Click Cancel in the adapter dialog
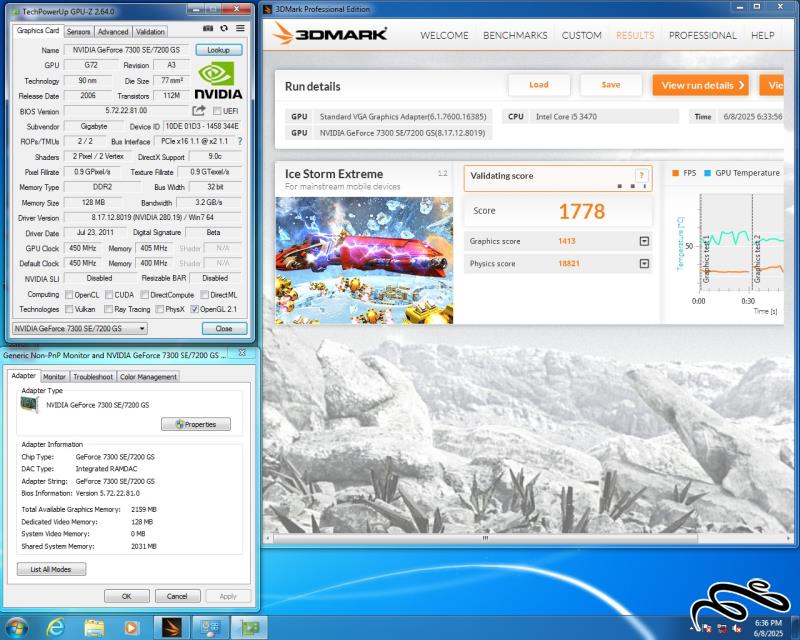Viewport: 800px width, 640px height. 177,596
